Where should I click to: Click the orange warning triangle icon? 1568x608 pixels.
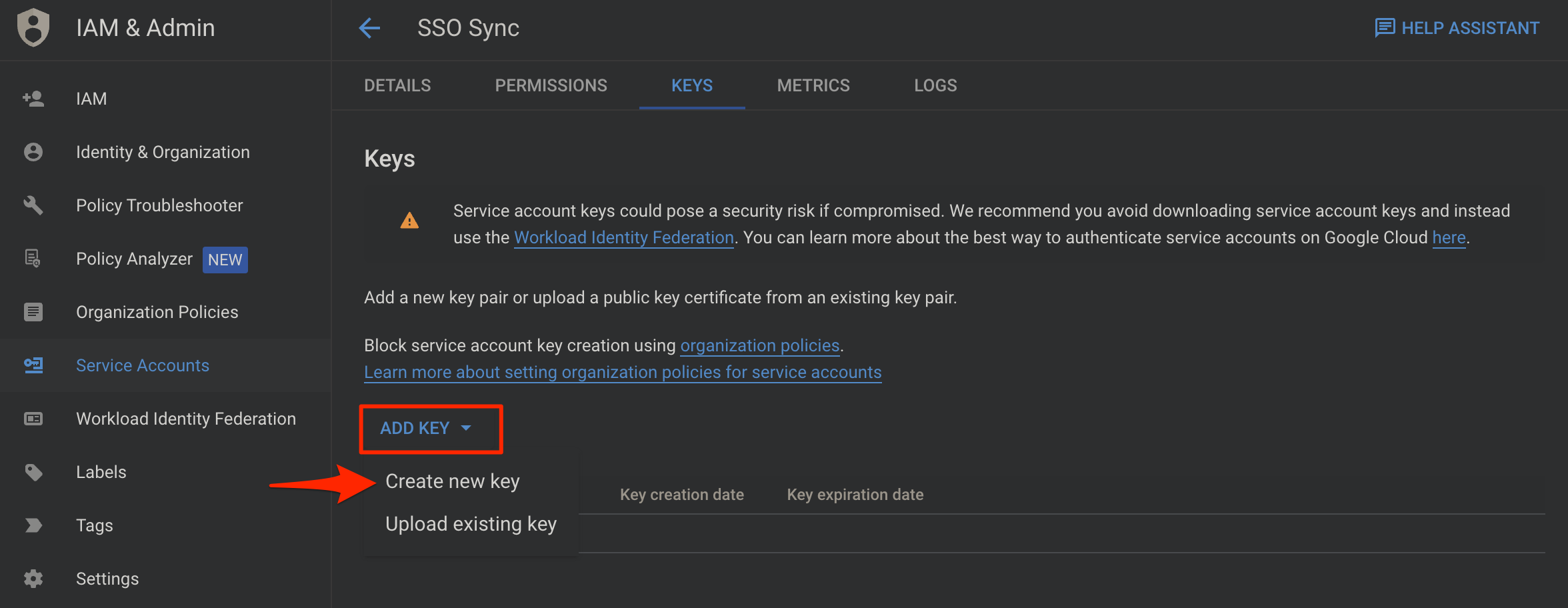coord(409,221)
